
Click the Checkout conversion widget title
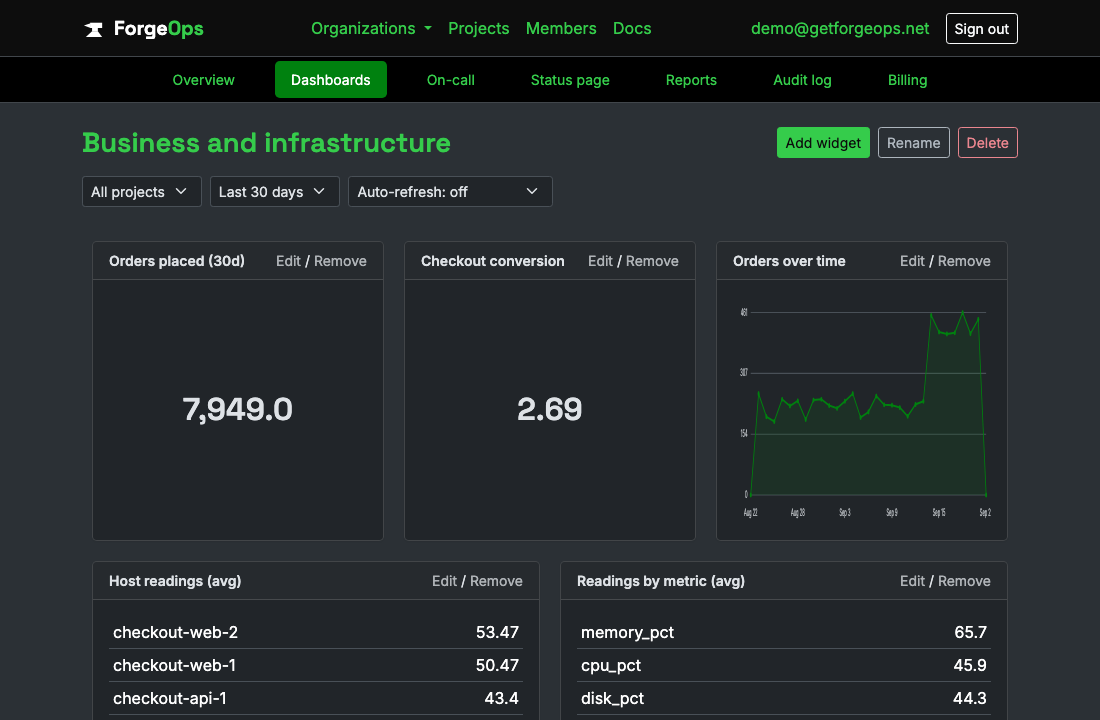point(492,261)
